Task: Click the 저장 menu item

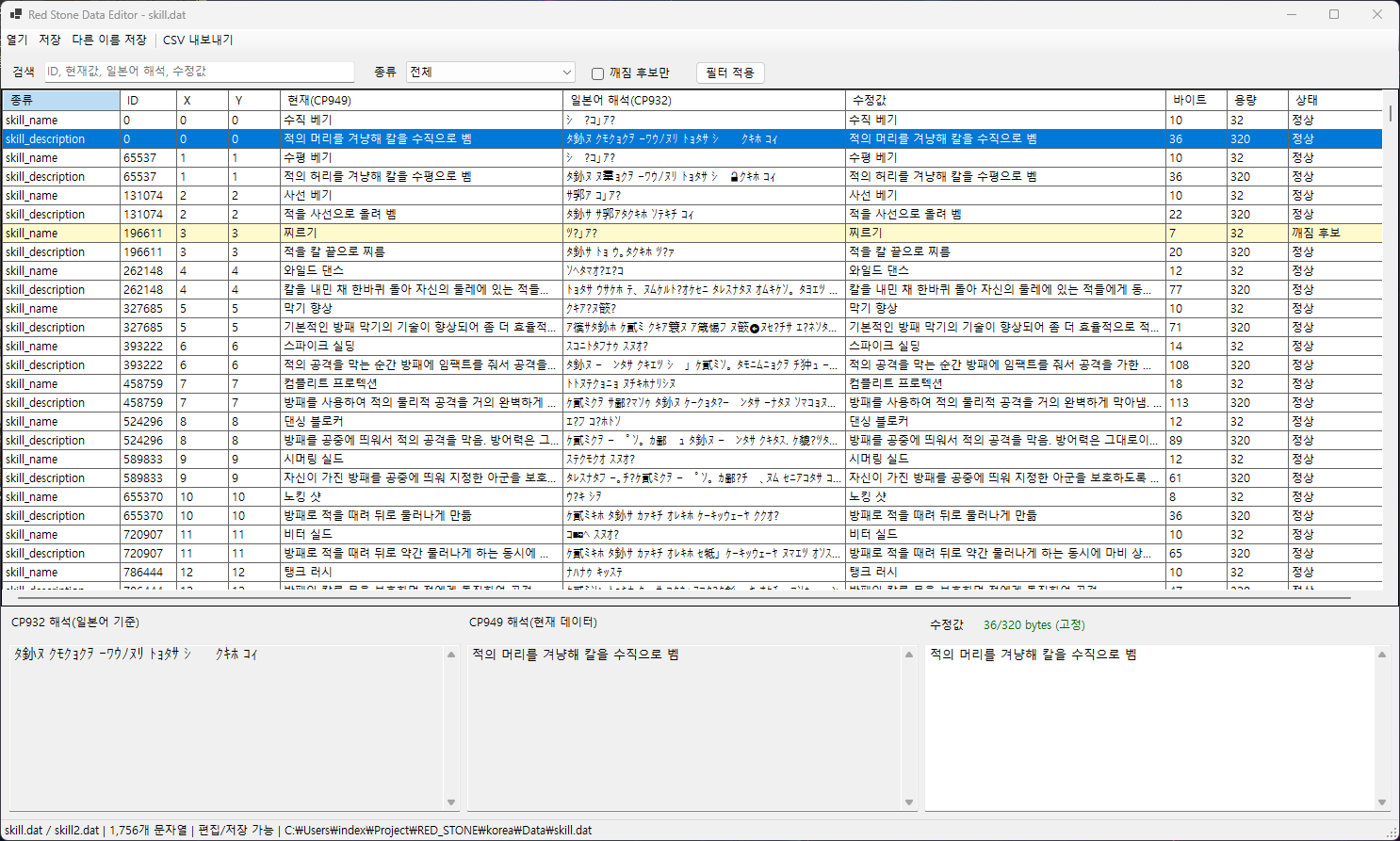Action: click(x=50, y=40)
